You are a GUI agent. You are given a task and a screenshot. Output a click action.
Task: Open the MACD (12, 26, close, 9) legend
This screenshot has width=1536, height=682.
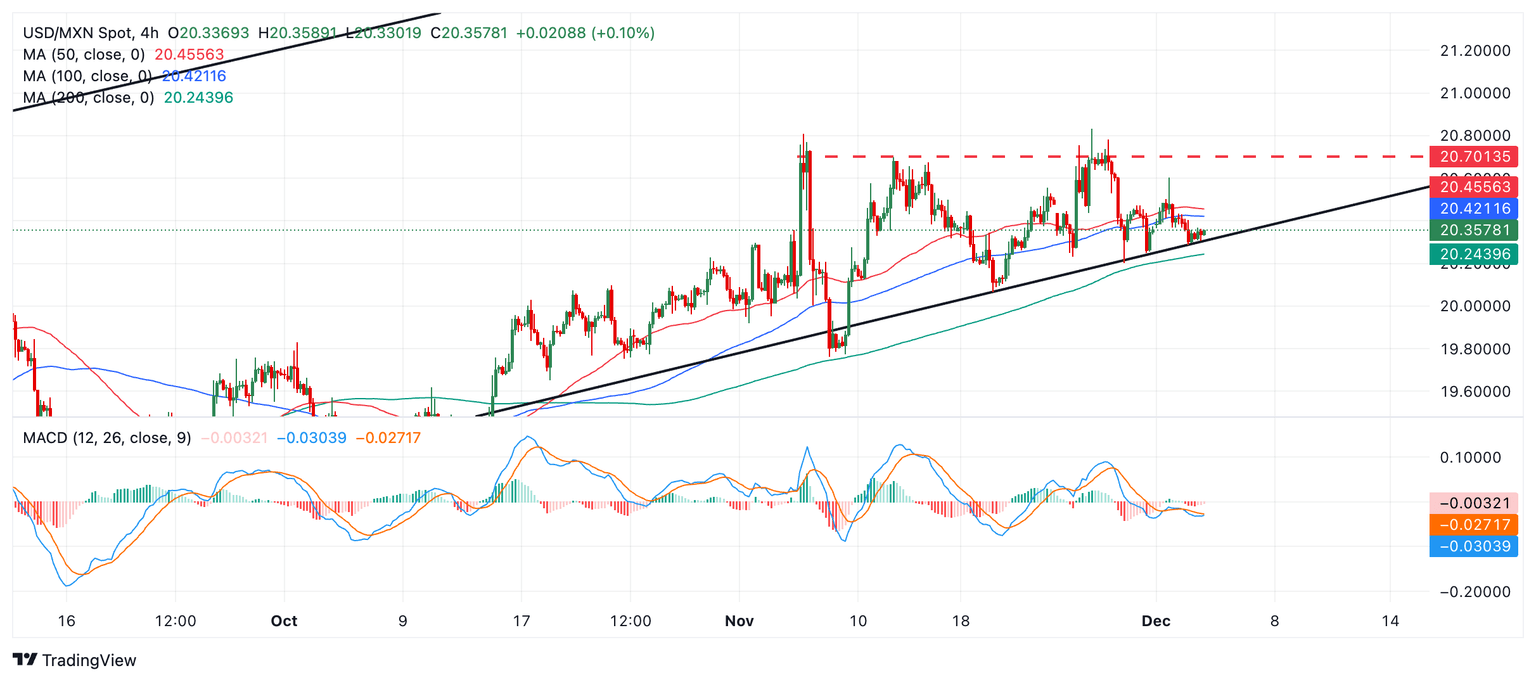(x=101, y=438)
